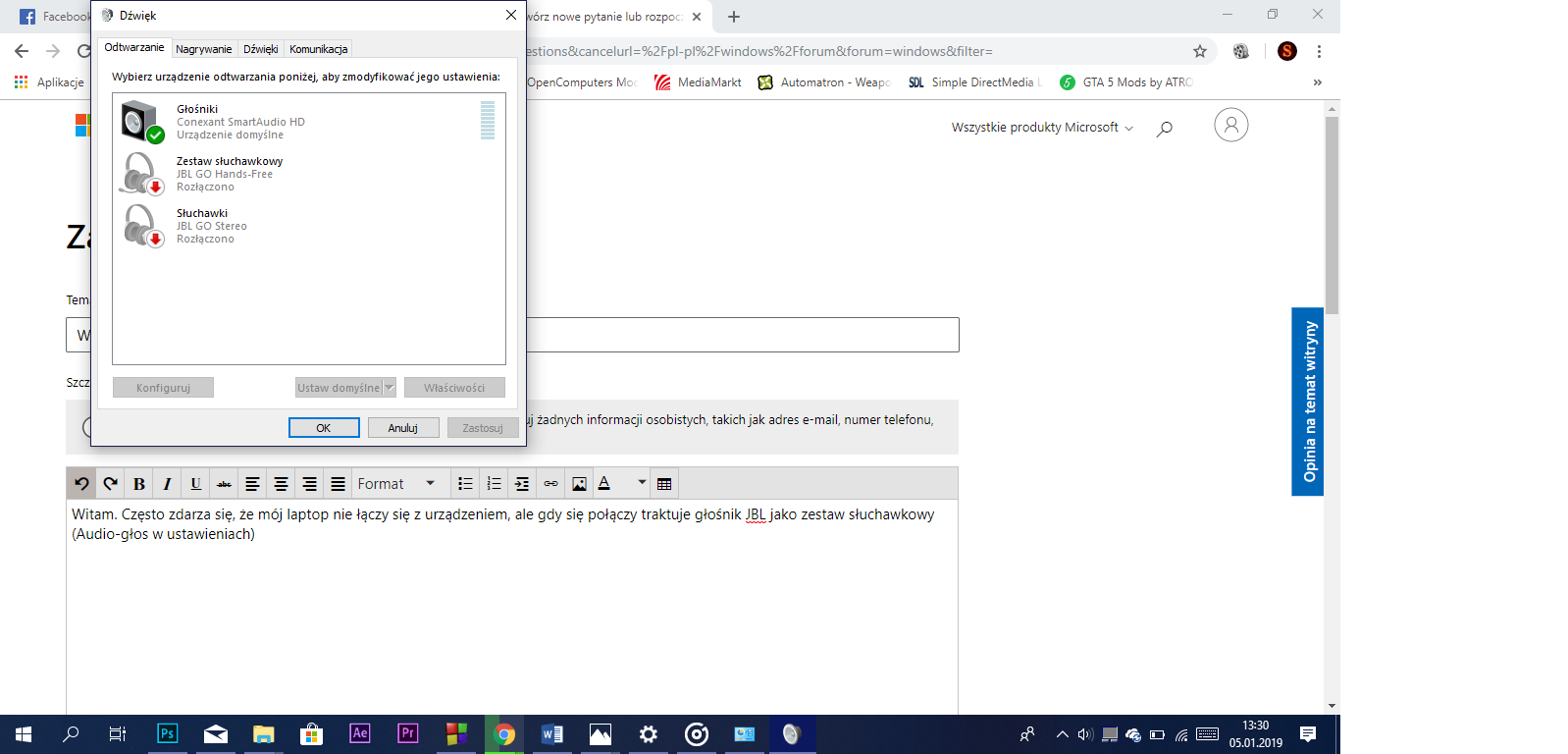The width and height of the screenshot is (1568, 754).
Task: Expand the Ustaw domyślne dropdown arrow
Action: pyautogui.click(x=390, y=388)
